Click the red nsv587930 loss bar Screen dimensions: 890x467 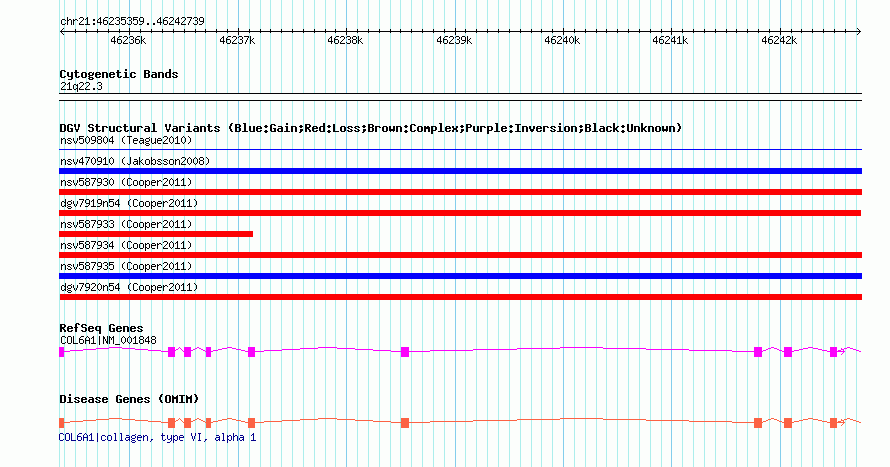pyautogui.click(x=460, y=192)
